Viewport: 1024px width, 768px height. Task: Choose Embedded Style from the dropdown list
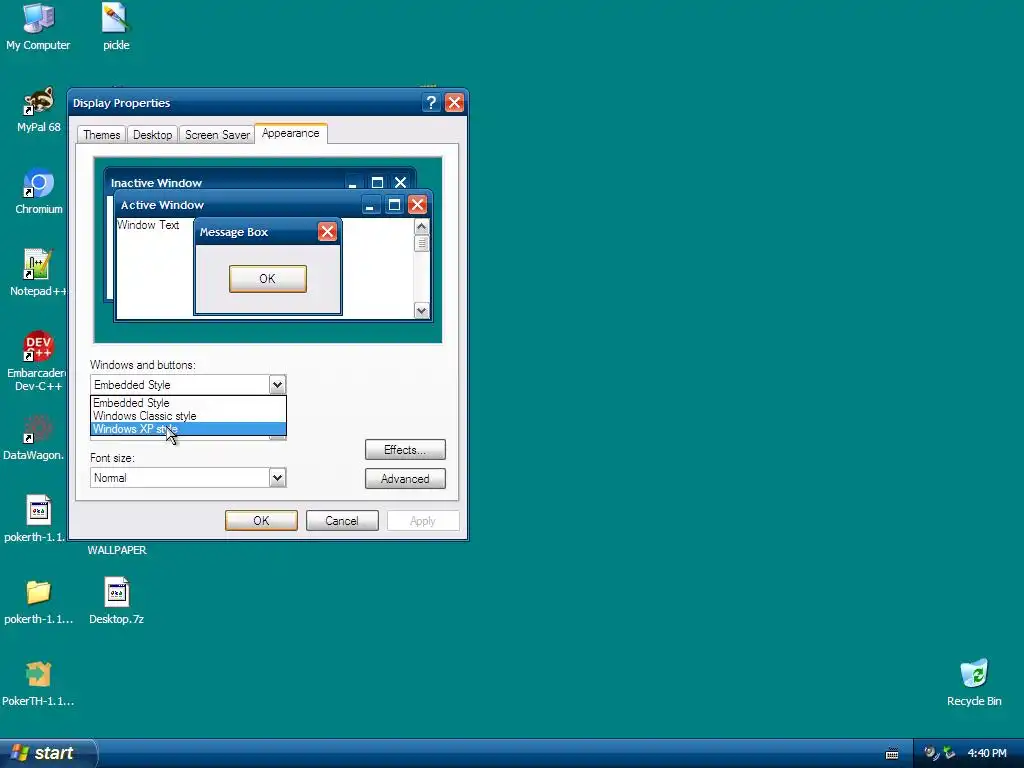[x=188, y=403]
